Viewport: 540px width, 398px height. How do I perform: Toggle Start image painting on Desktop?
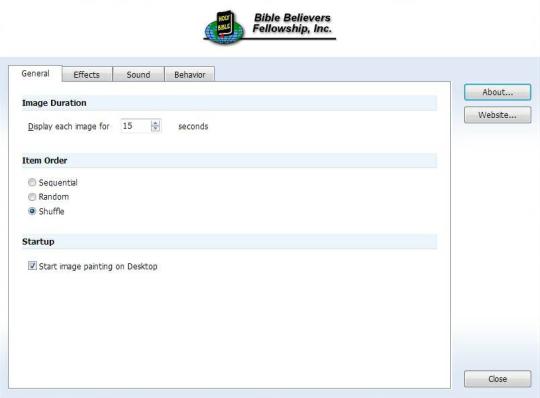pos(93,266)
